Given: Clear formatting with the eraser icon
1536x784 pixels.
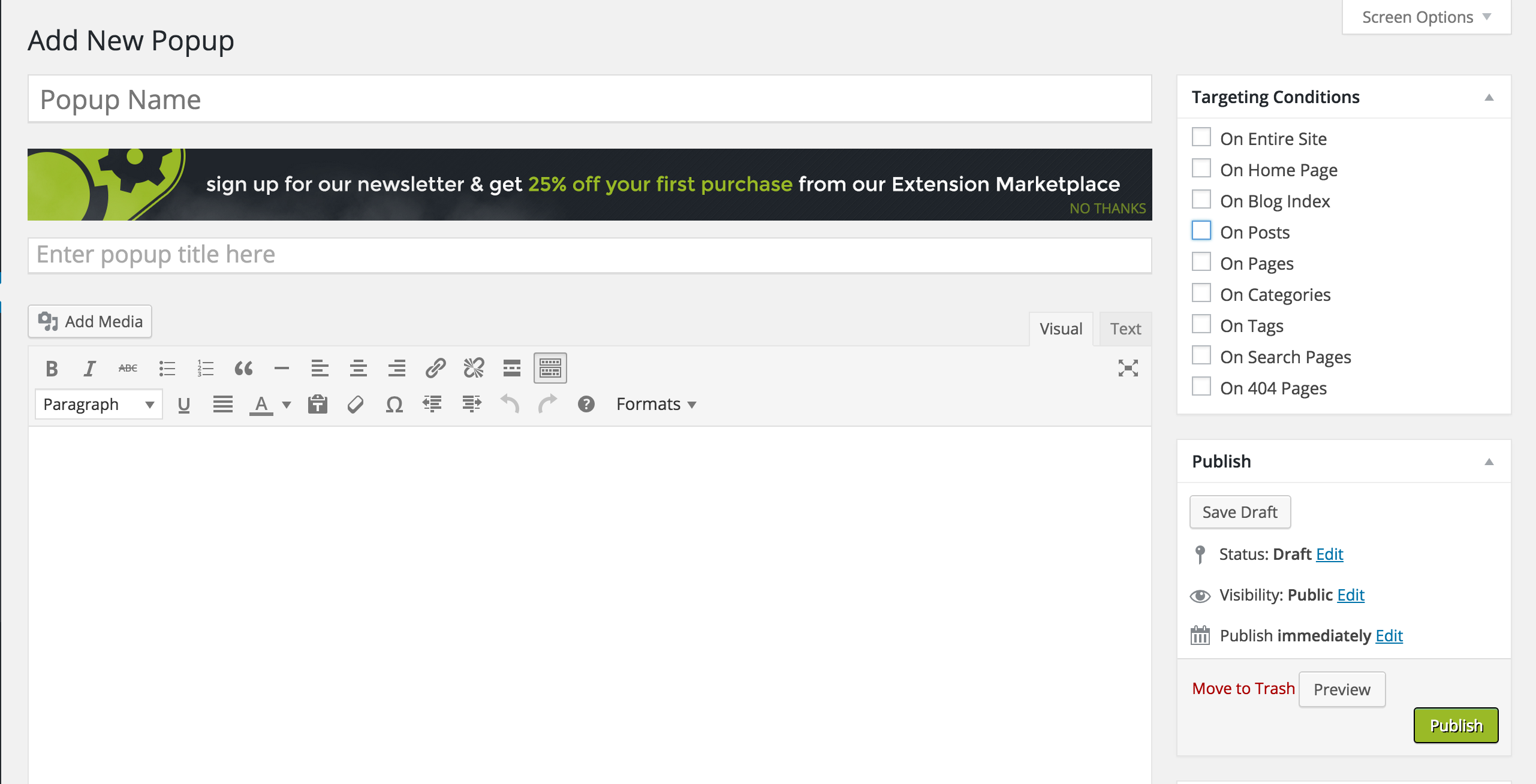Looking at the screenshot, I should point(356,404).
